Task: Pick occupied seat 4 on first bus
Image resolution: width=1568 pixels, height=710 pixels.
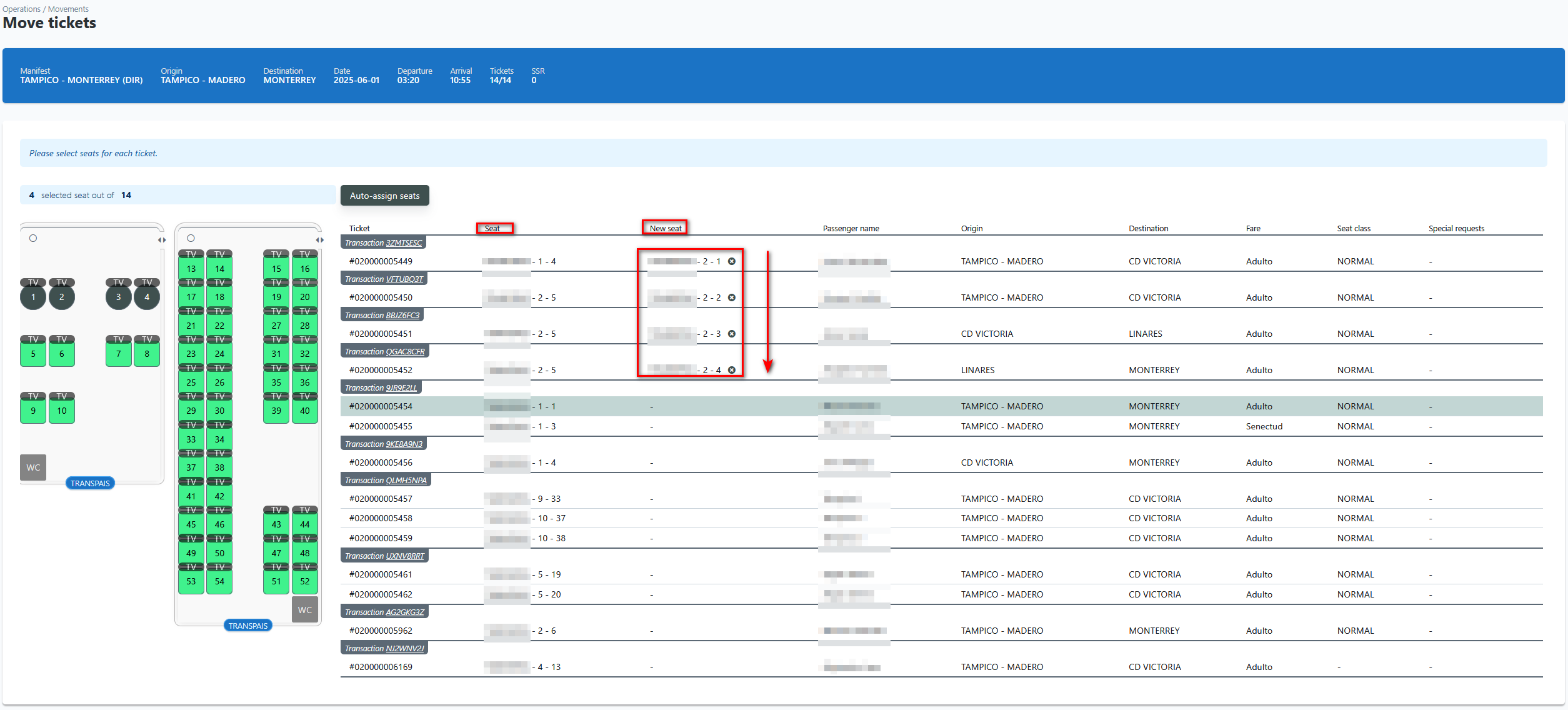Action: (x=147, y=297)
